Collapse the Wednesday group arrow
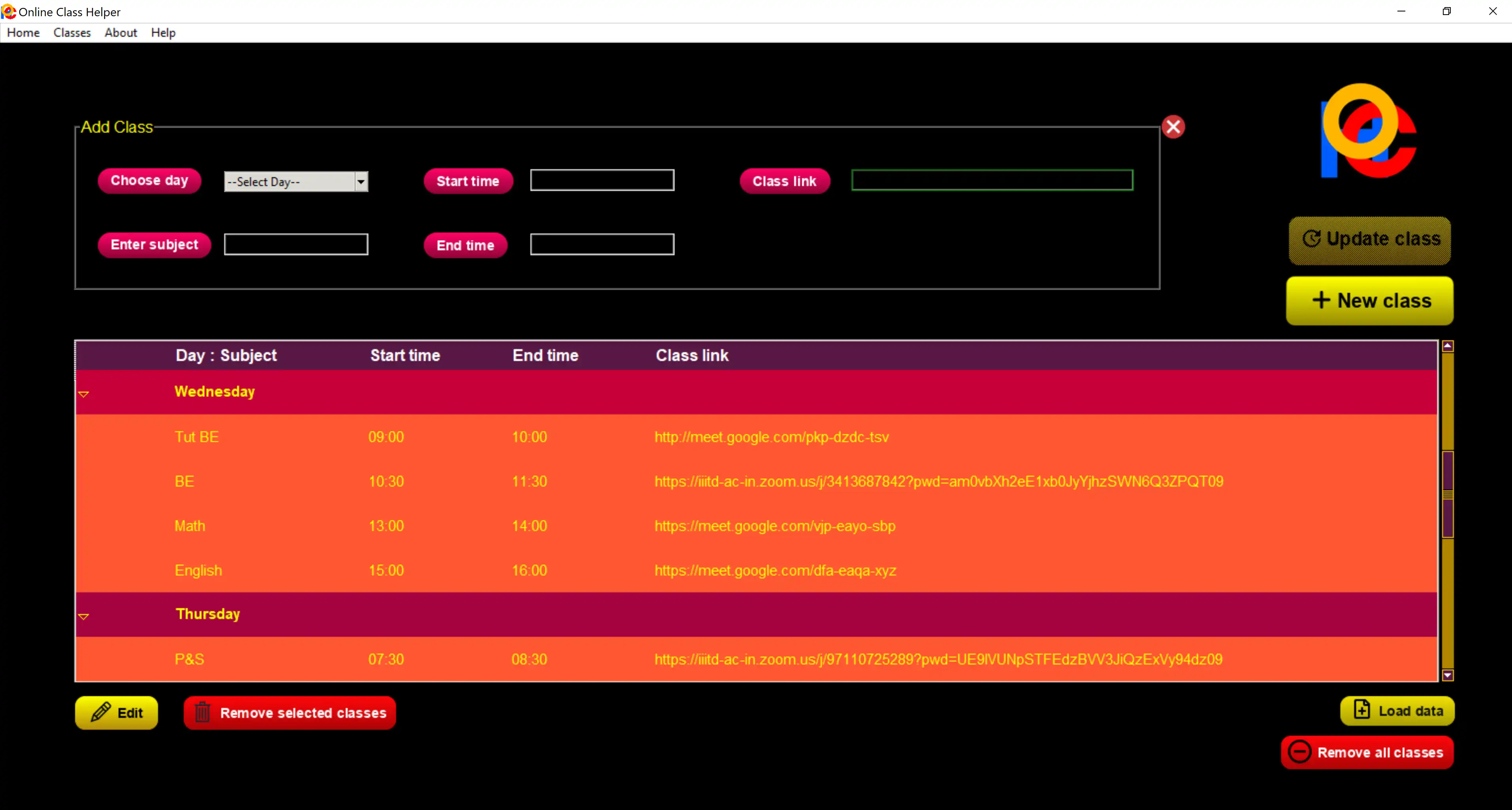1512x810 pixels. tap(83, 394)
